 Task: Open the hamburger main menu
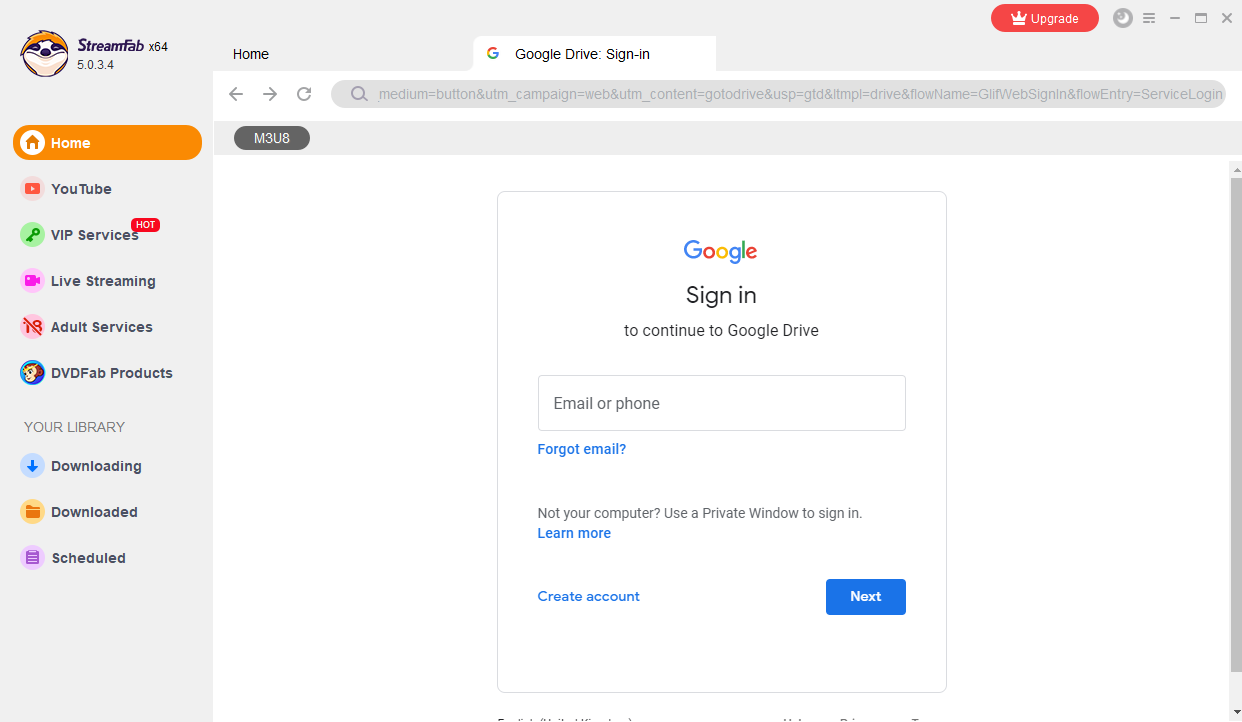[1149, 18]
